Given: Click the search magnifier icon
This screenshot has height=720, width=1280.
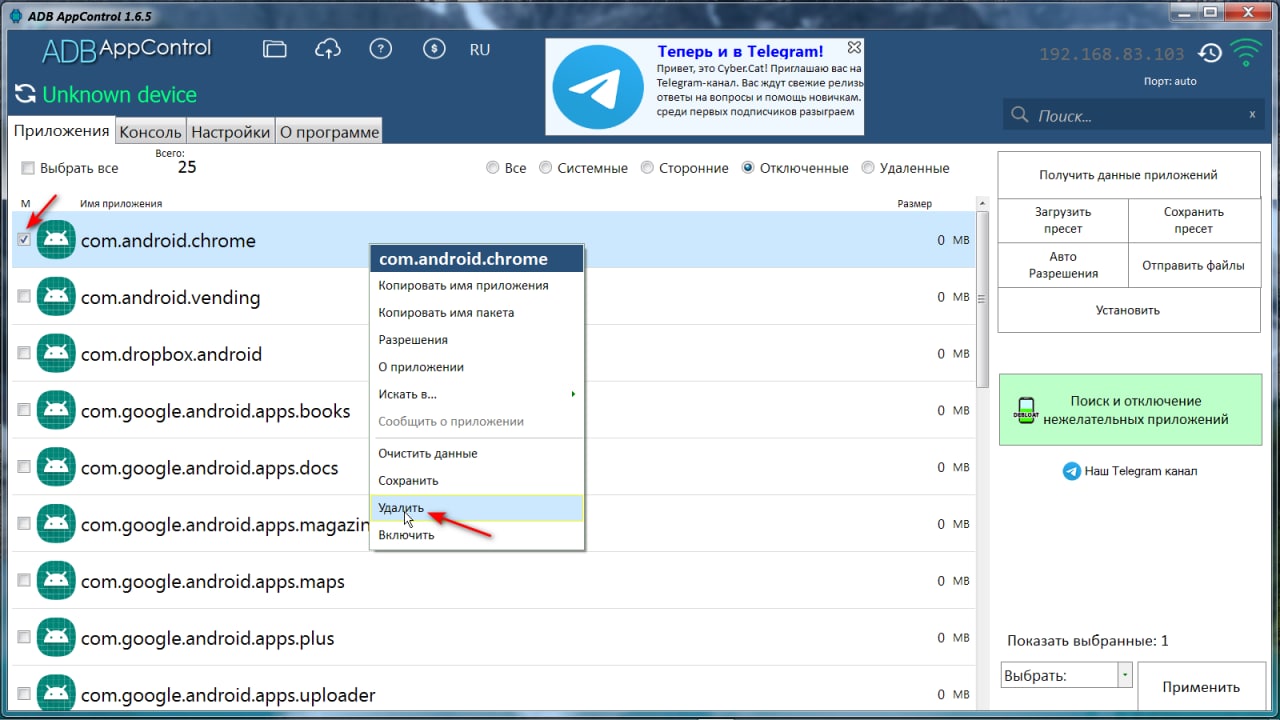Looking at the screenshot, I should click(x=1019, y=115).
